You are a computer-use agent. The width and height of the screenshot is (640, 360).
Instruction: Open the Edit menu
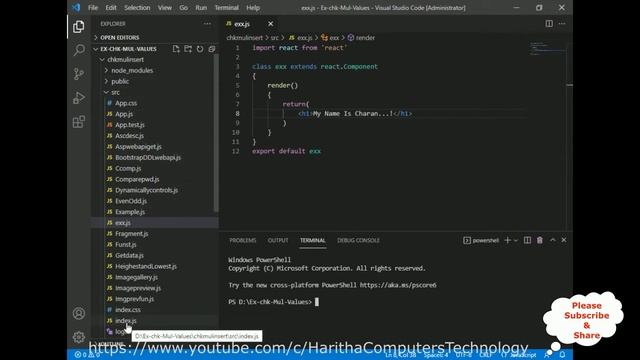point(111,8)
